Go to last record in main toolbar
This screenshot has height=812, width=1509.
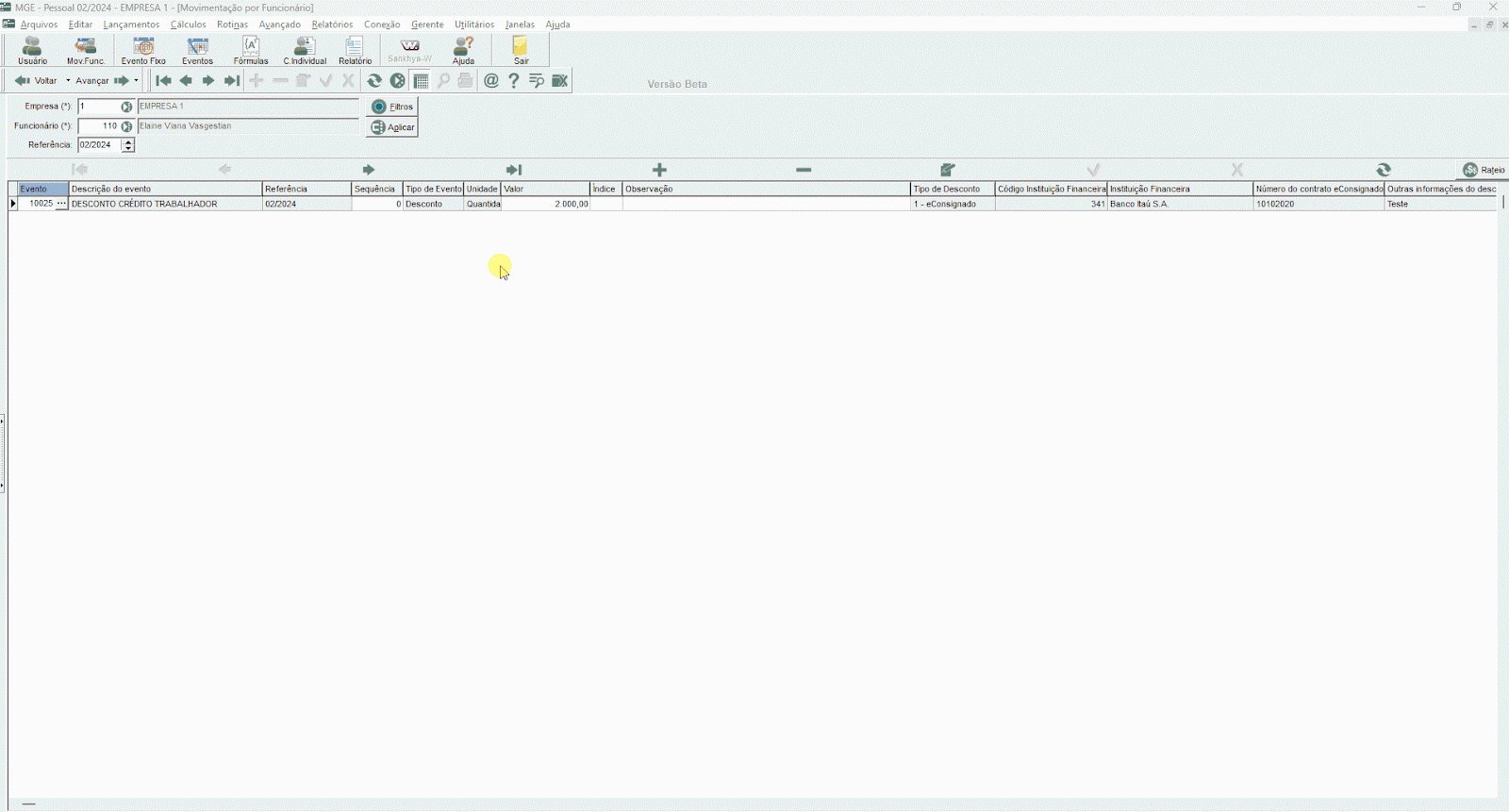pyautogui.click(x=231, y=81)
